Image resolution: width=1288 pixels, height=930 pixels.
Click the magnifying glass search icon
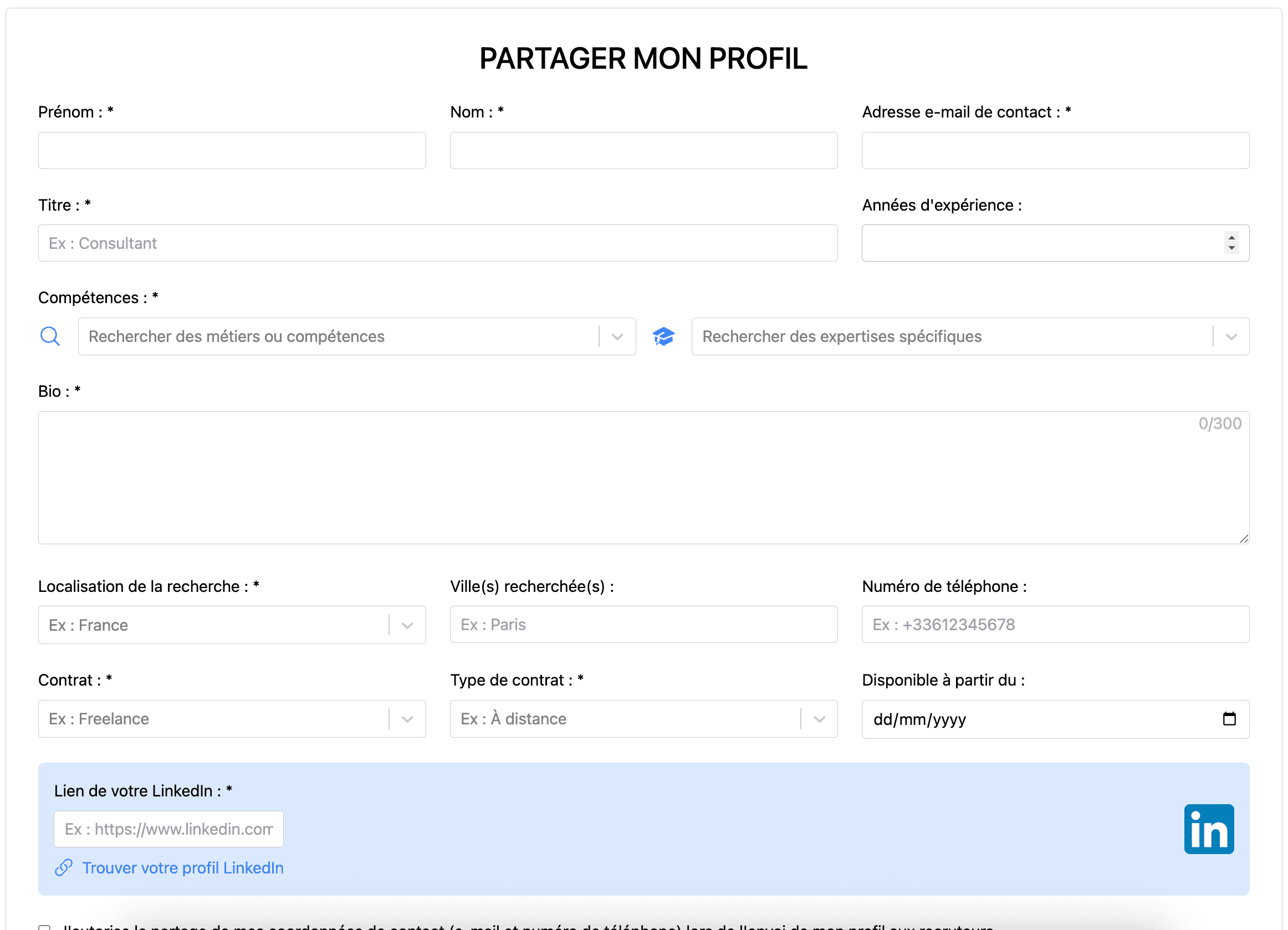(x=50, y=336)
